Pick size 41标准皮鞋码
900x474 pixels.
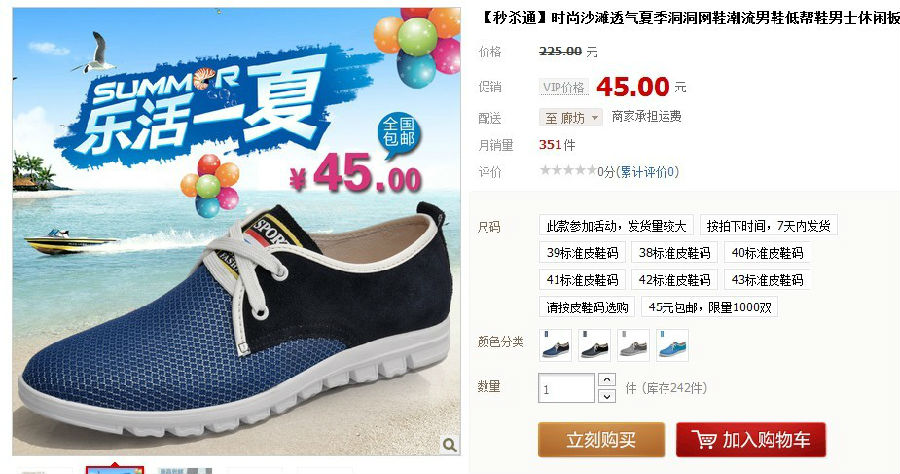point(582,280)
